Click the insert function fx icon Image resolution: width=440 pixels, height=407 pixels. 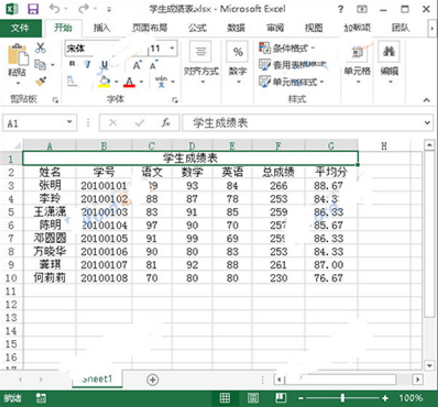pos(166,123)
